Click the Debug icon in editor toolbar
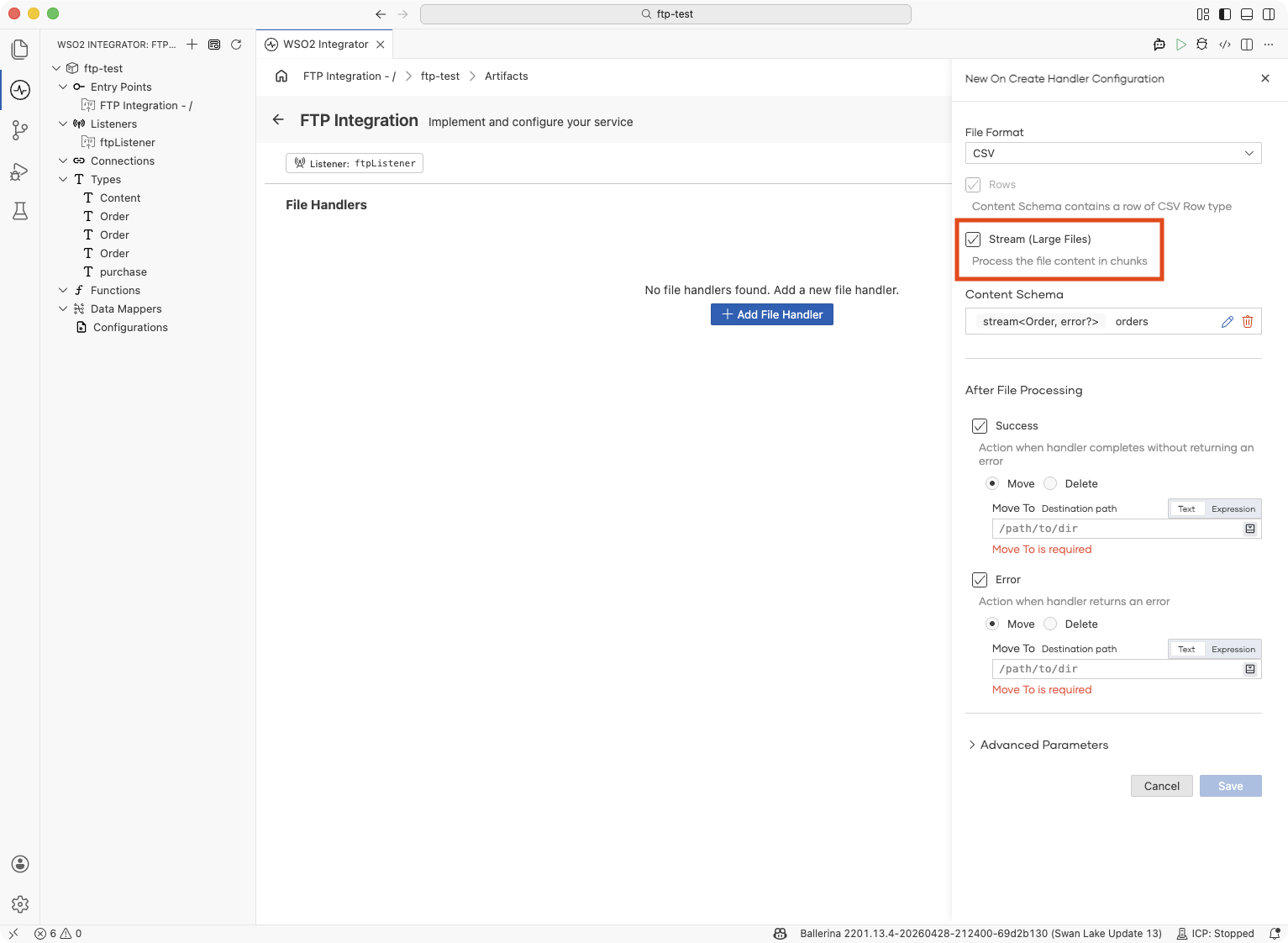Image resolution: width=1288 pixels, height=943 pixels. (x=1202, y=45)
